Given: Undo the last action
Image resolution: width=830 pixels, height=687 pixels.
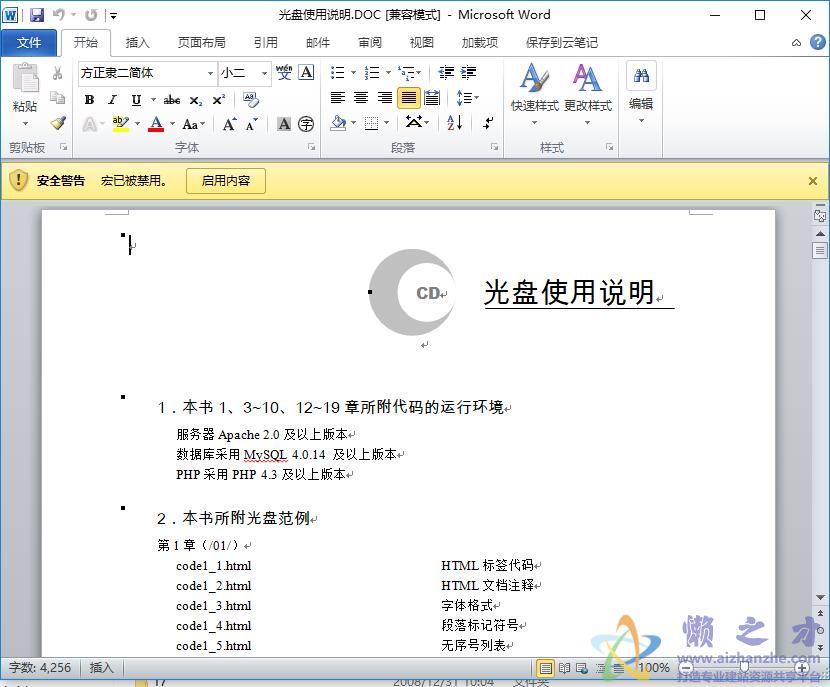Looking at the screenshot, I should click(58, 15).
